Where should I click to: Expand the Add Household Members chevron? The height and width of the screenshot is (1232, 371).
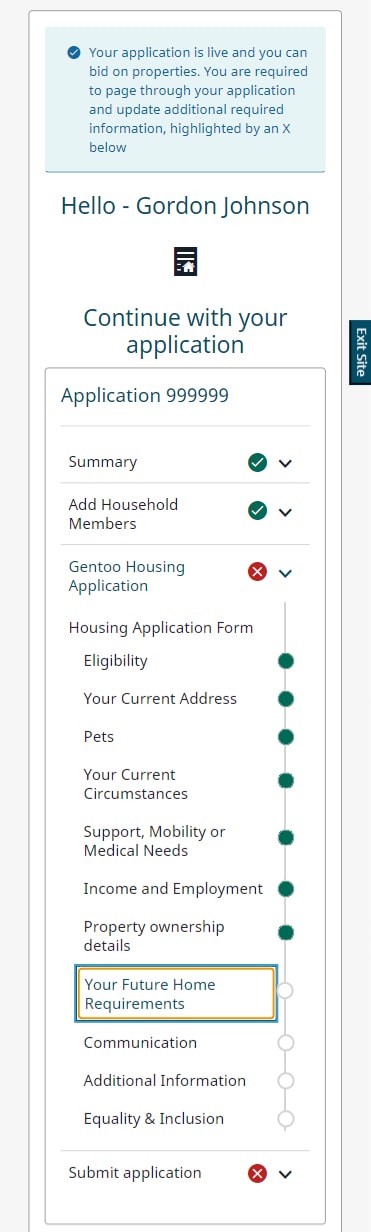coord(285,512)
